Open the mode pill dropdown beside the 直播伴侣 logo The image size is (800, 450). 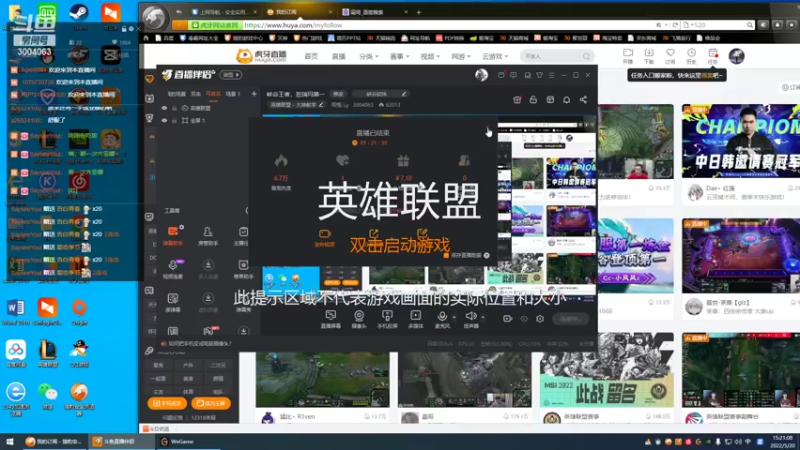tap(231, 75)
